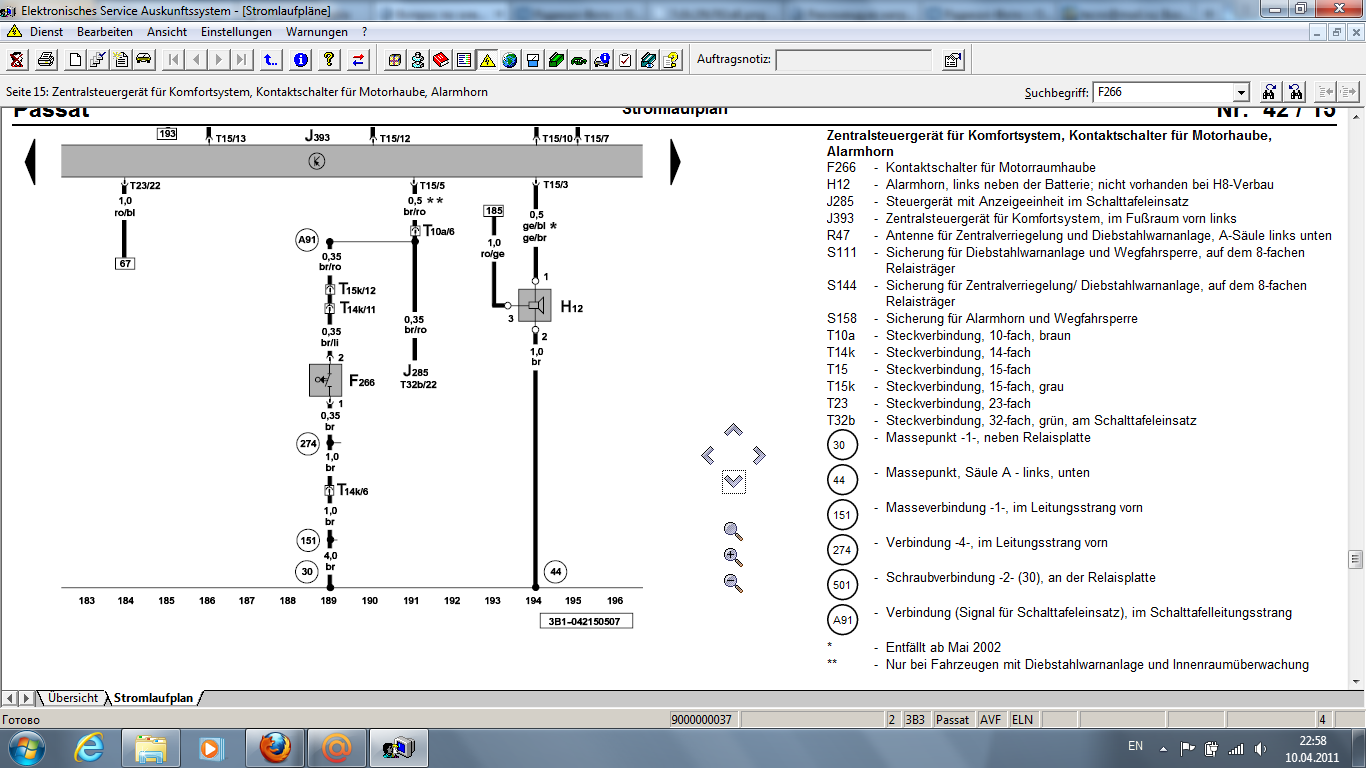
Task: Click the blank new document icon
Action: click(75, 60)
